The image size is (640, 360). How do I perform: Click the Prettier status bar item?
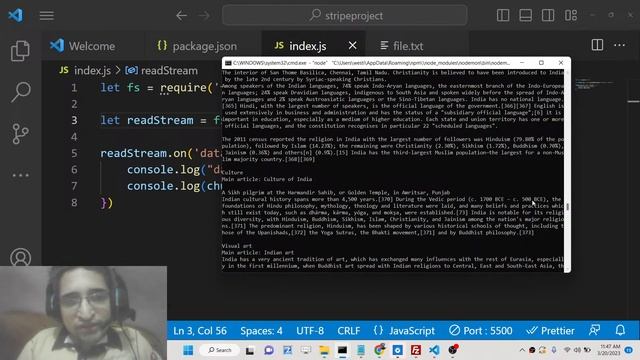550,330
